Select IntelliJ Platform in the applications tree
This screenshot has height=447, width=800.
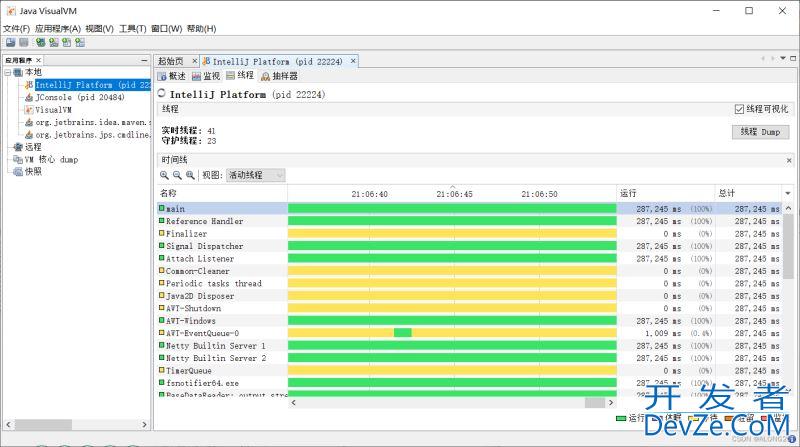pyautogui.click(x=93, y=85)
